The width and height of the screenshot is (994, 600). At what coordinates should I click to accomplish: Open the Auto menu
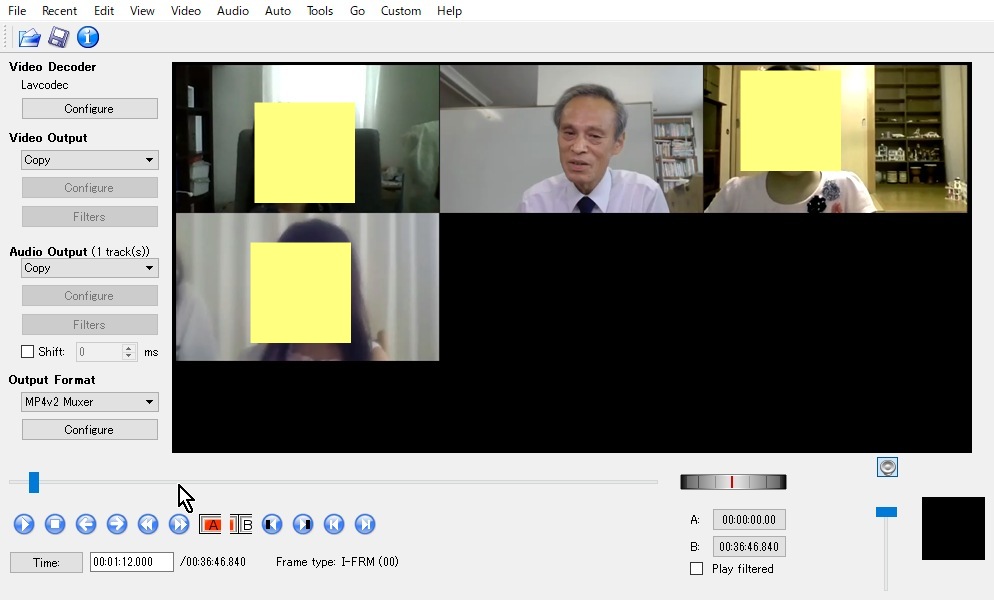278,11
